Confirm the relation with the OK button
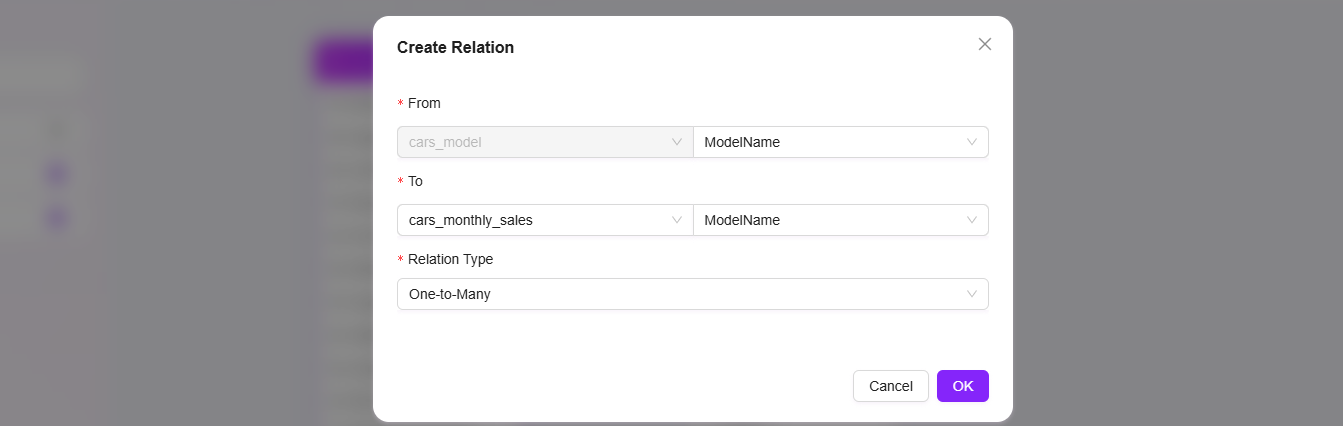Image resolution: width=1343 pixels, height=426 pixels. [963, 386]
